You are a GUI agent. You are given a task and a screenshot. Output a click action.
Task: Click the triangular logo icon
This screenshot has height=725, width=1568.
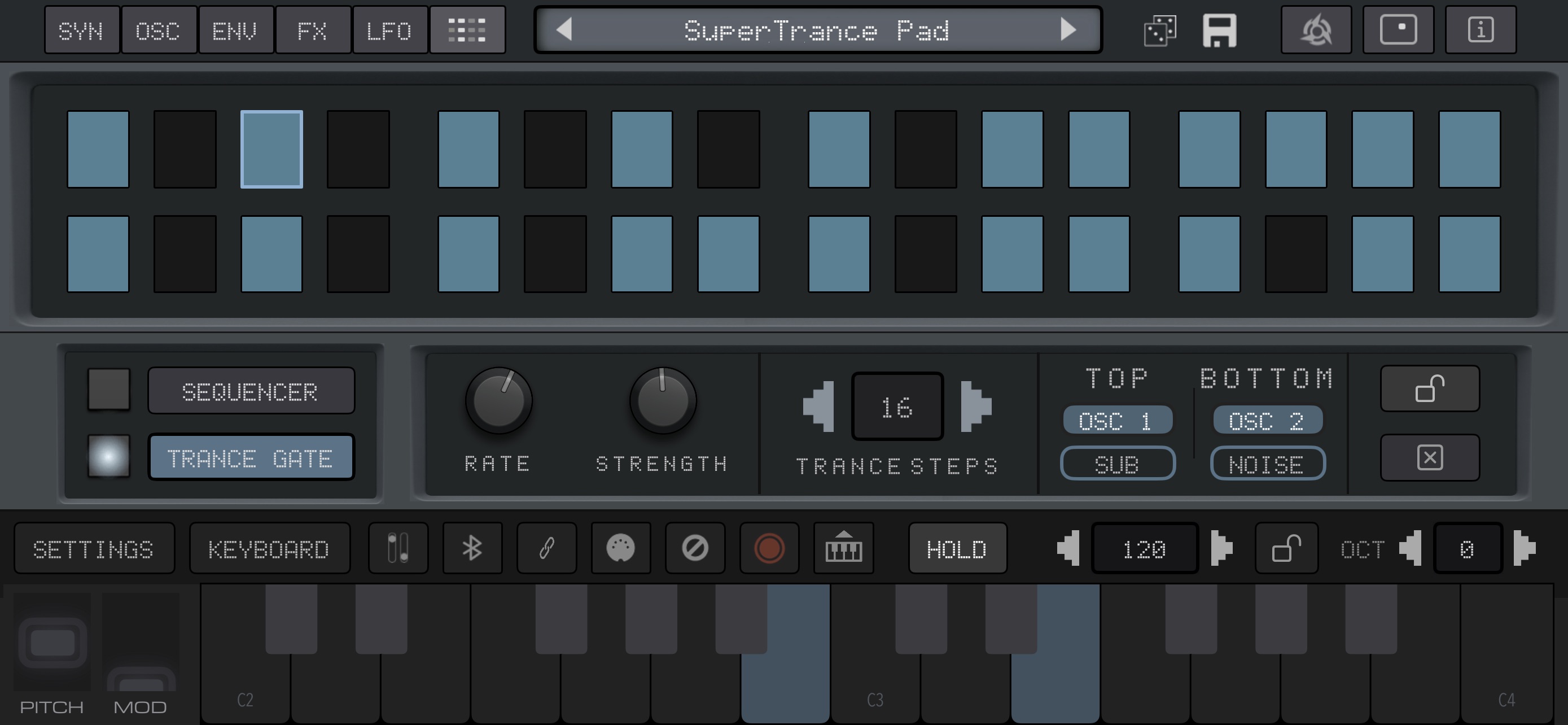1316,30
